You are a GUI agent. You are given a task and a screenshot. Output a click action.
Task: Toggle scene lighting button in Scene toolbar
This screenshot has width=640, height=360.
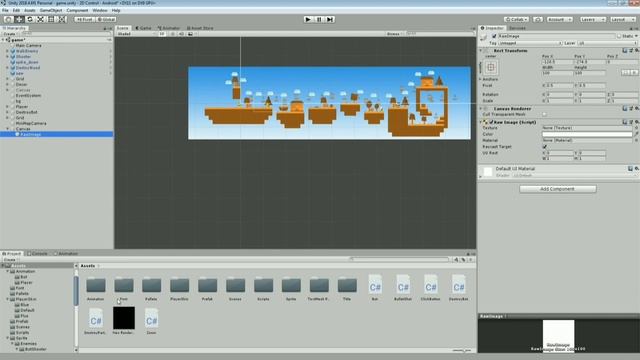click(x=172, y=34)
